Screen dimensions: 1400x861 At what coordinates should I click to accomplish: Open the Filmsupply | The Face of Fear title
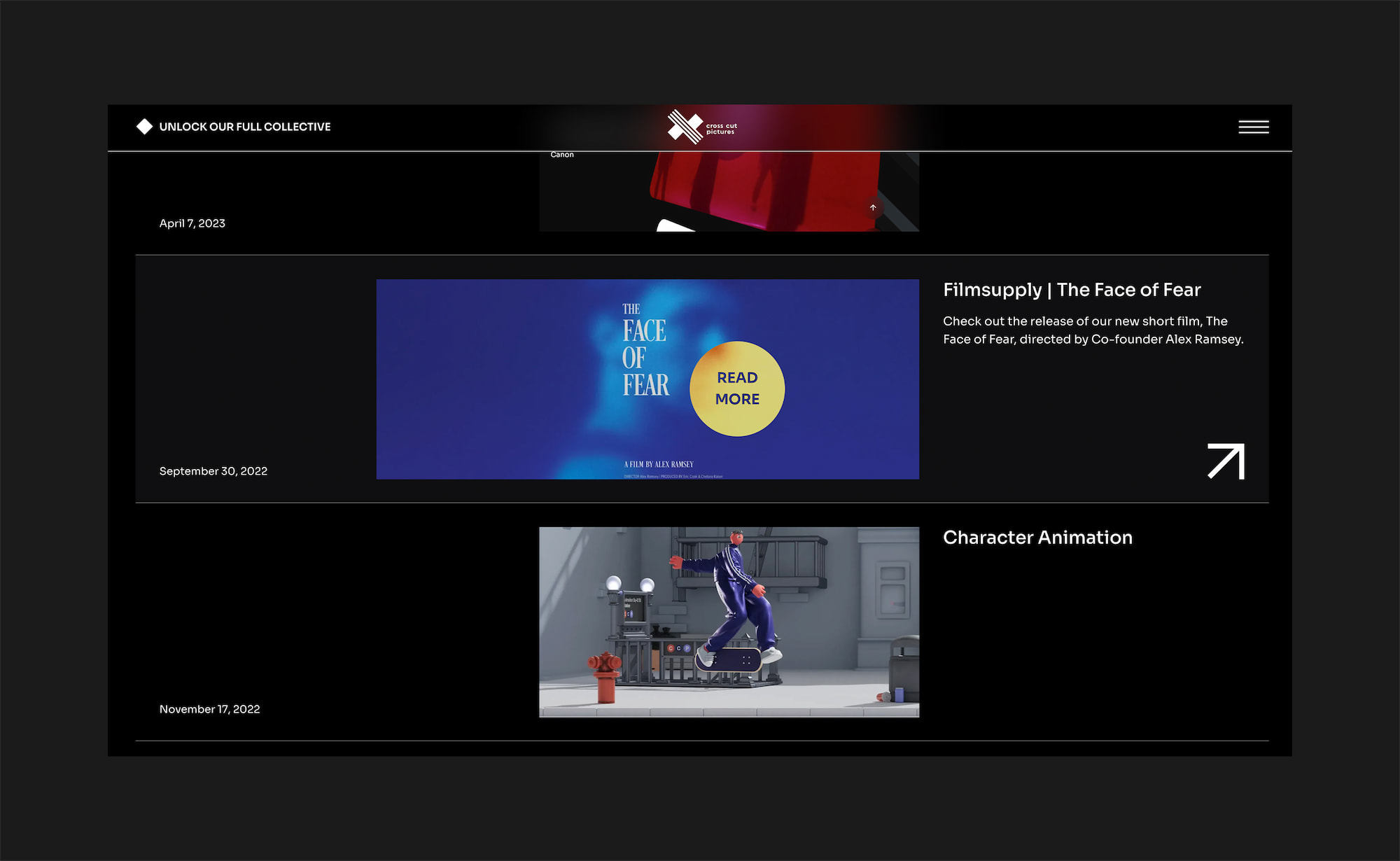[x=1071, y=290]
